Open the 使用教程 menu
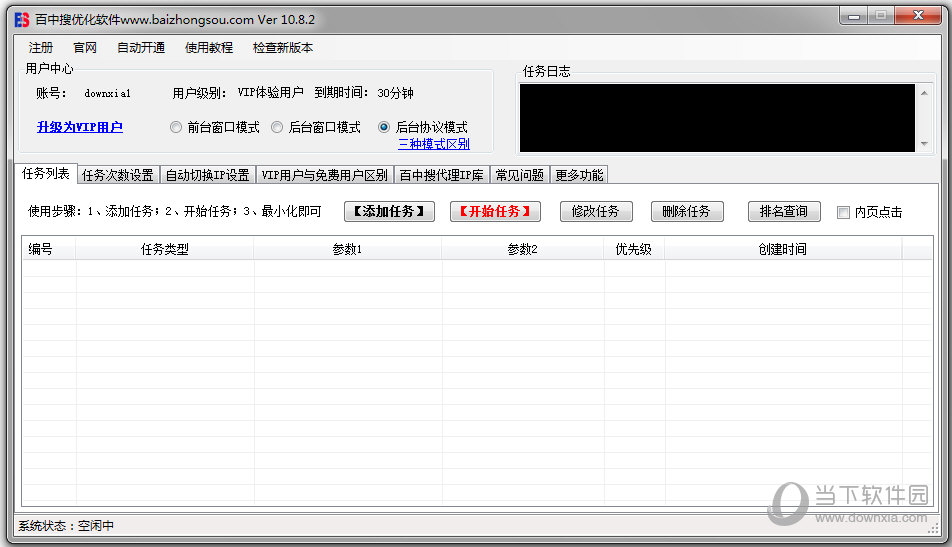 tap(209, 47)
